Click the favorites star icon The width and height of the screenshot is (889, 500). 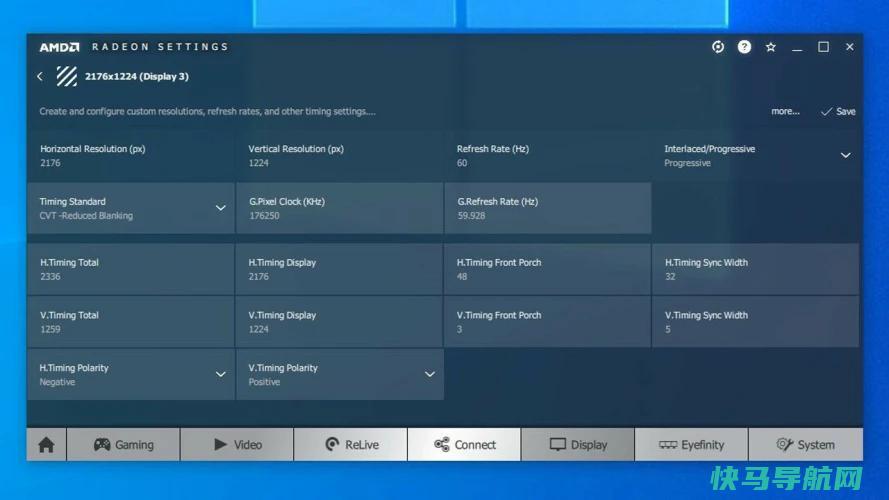pos(771,47)
